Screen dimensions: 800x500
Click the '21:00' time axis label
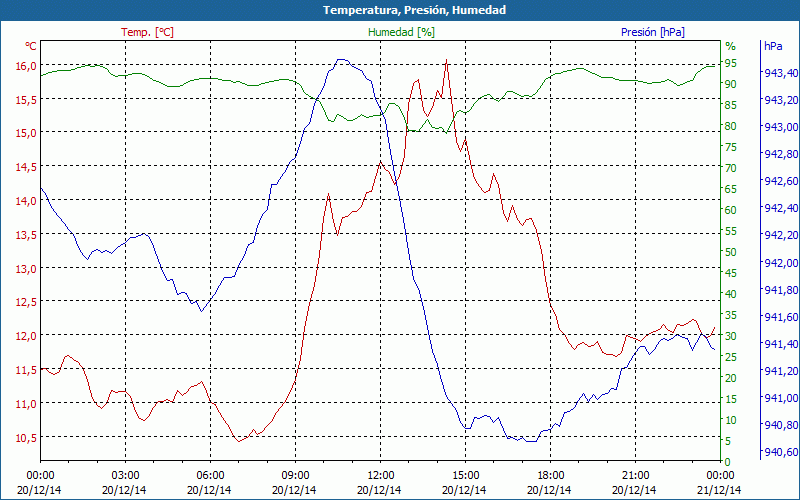pos(636,476)
